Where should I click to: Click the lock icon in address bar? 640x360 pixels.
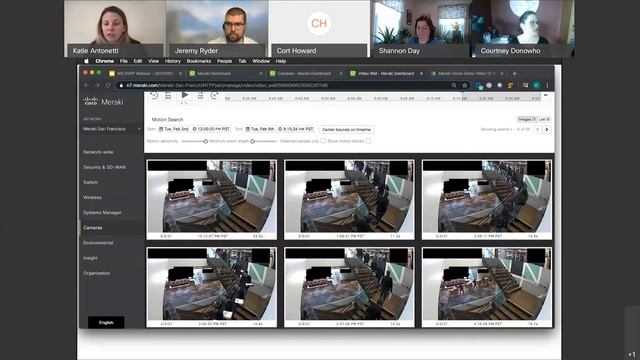point(121,85)
